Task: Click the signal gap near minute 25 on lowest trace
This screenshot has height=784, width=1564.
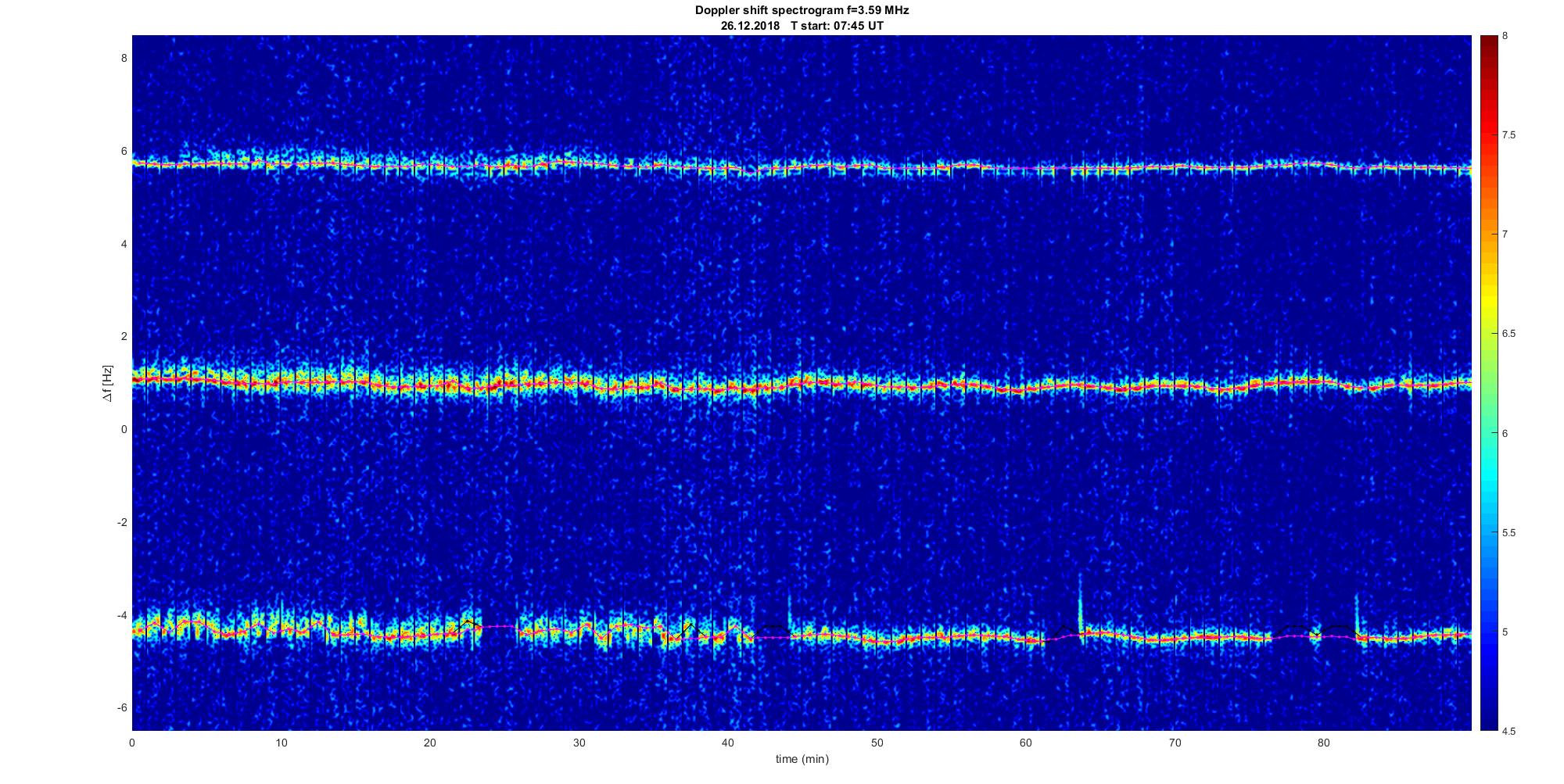Action: [498, 628]
